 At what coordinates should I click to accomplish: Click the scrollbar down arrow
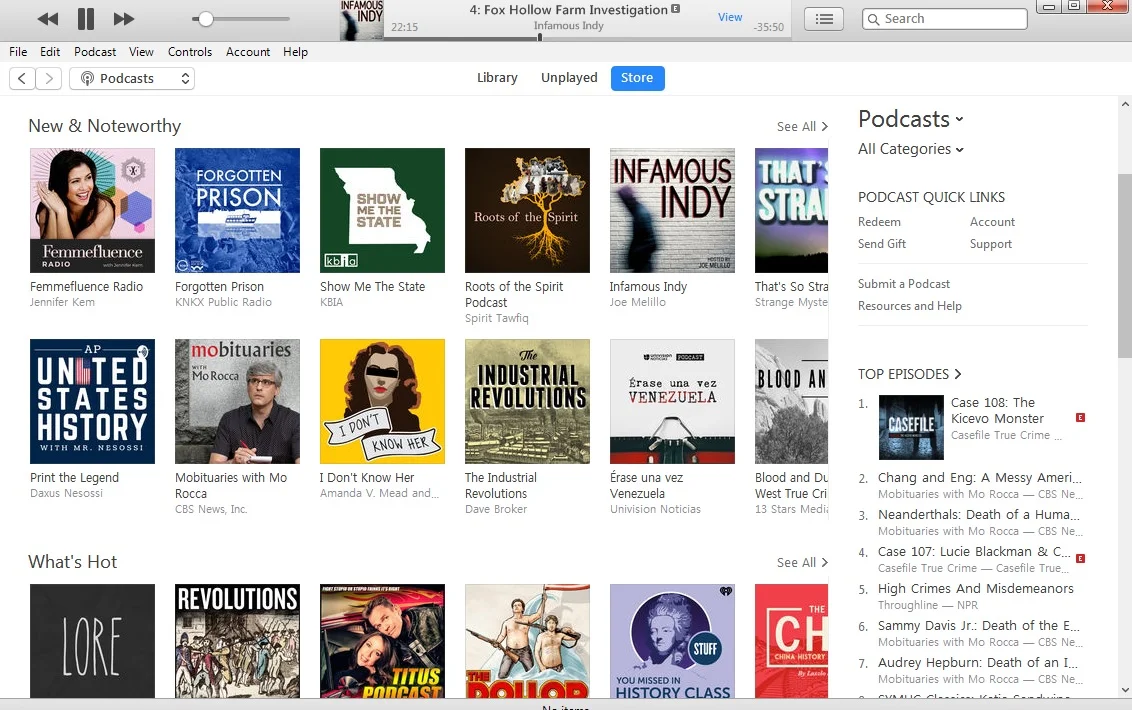click(x=1125, y=690)
